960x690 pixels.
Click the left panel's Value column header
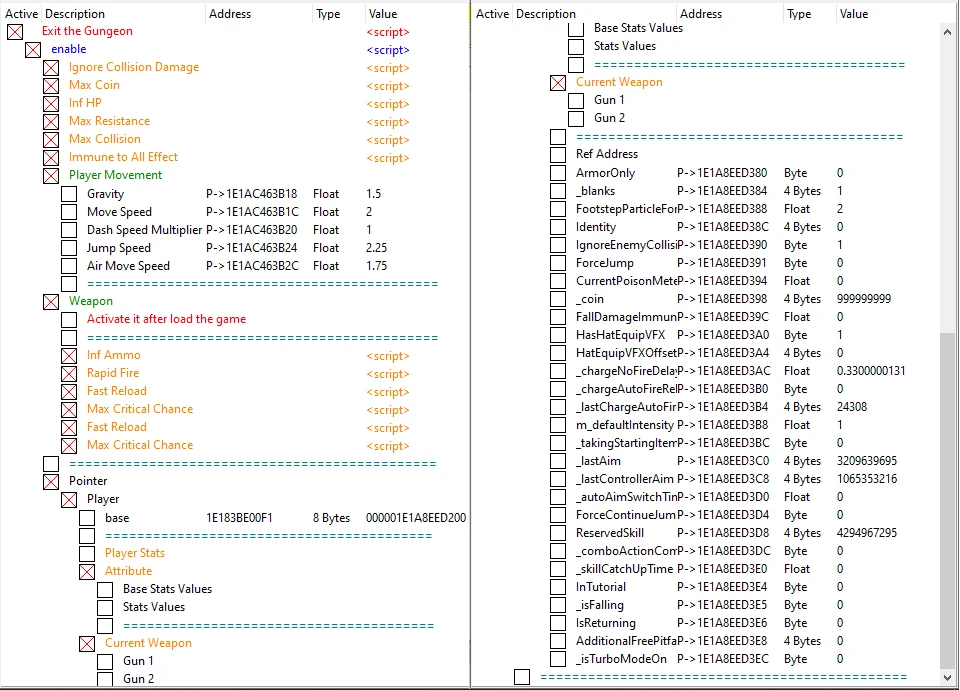(382, 14)
